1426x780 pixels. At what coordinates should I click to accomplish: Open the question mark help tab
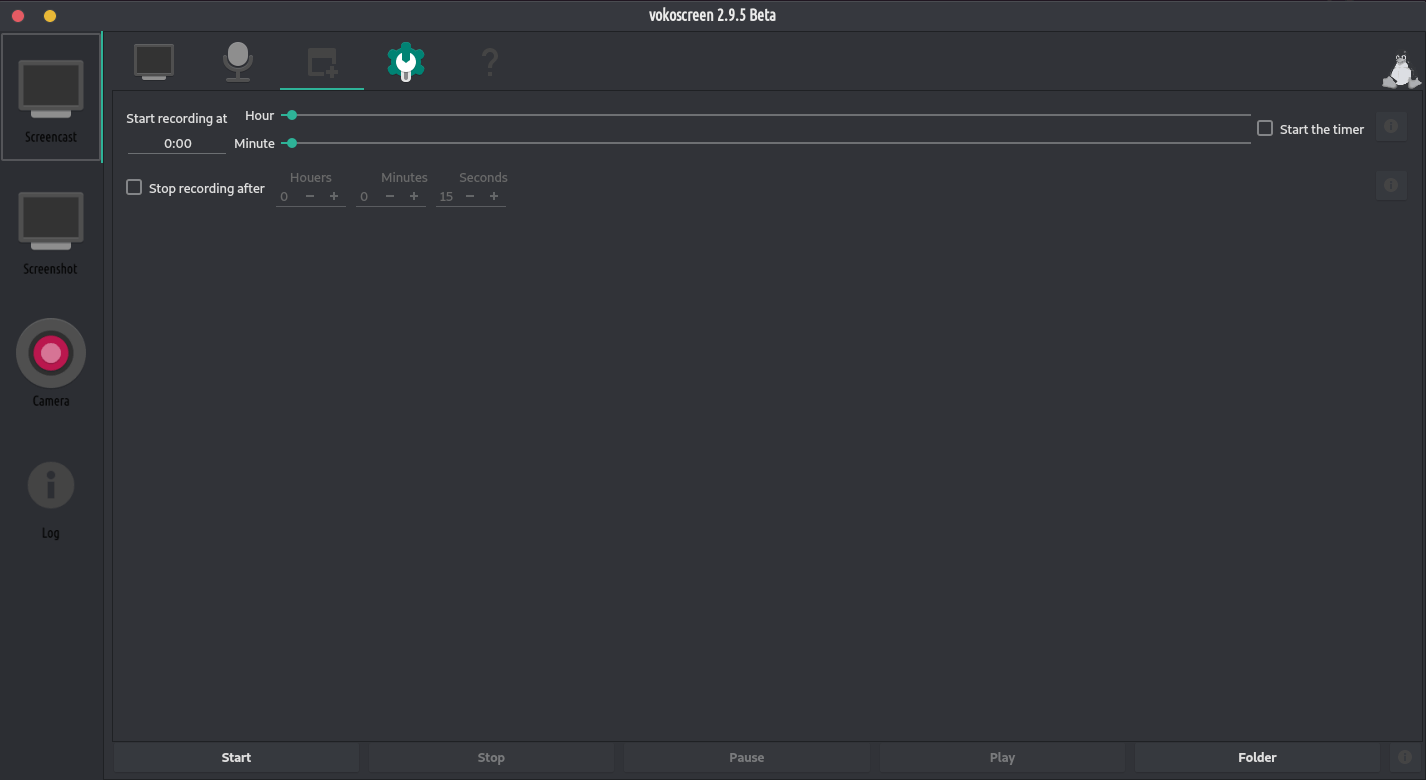[489, 63]
